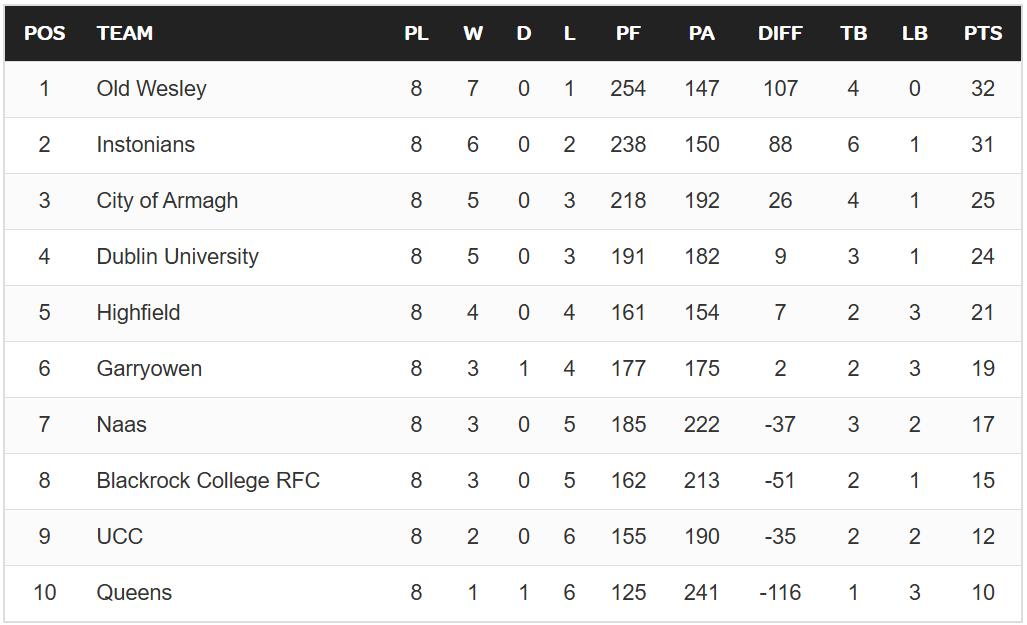
Task: Select the PA column header
Action: (702, 33)
